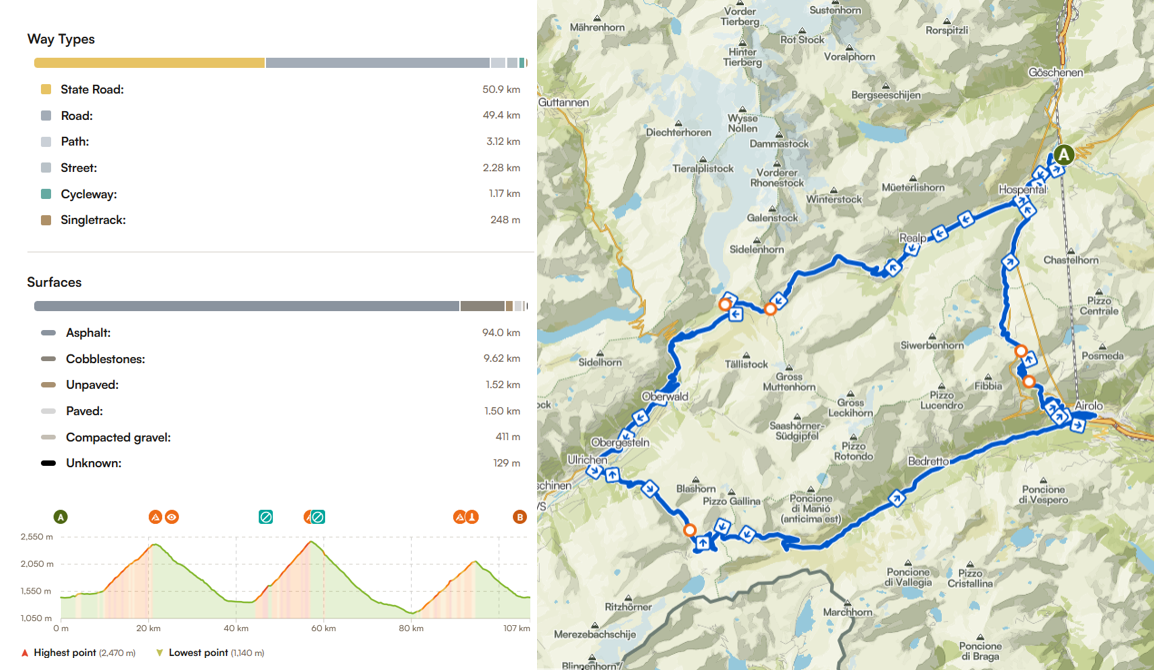Click the yellow State Road color swatch
Image resolution: width=1154 pixels, height=670 pixels.
(x=46, y=90)
